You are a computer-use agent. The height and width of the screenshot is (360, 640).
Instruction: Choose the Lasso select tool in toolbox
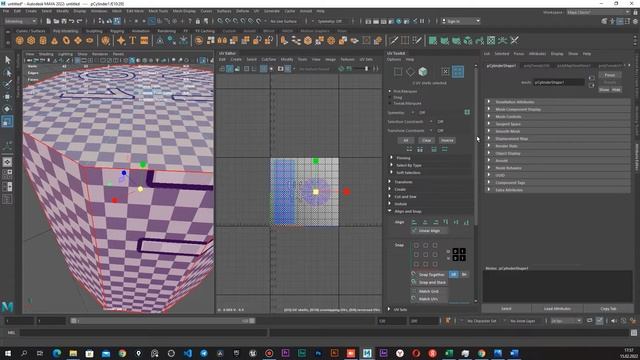pyautogui.click(x=7, y=72)
